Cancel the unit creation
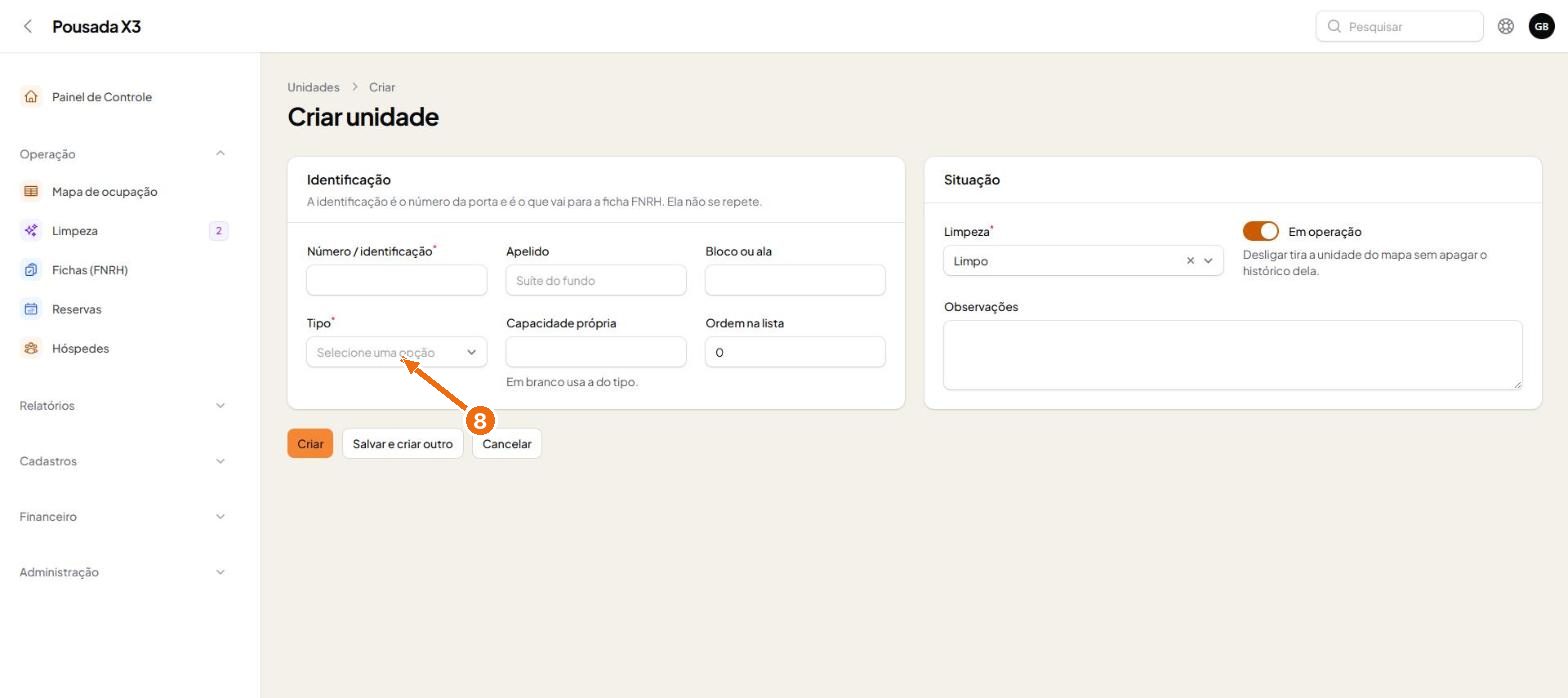Viewport: 1568px width, 698px height. click(507, 444)
